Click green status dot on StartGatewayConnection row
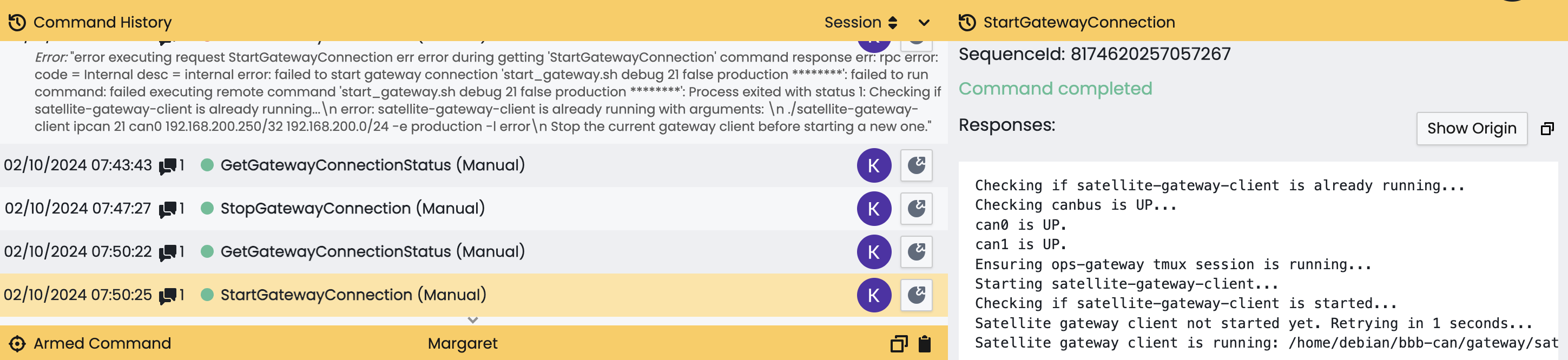1568x360 pixels. point(207,295)
